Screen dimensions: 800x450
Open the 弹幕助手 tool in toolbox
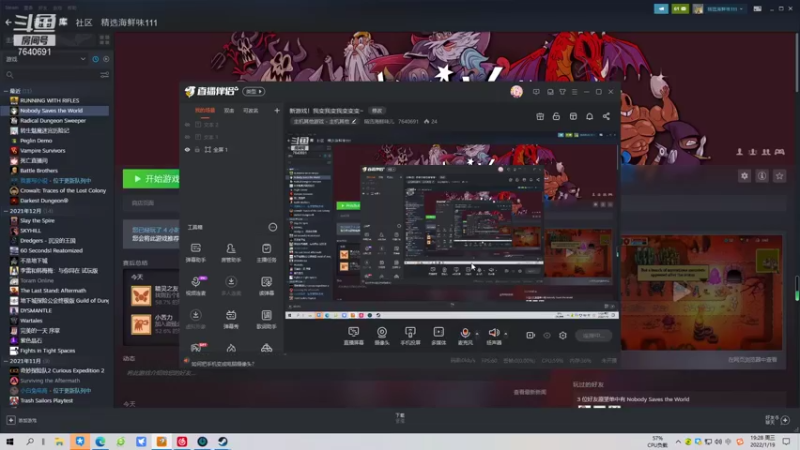[195, 253]
